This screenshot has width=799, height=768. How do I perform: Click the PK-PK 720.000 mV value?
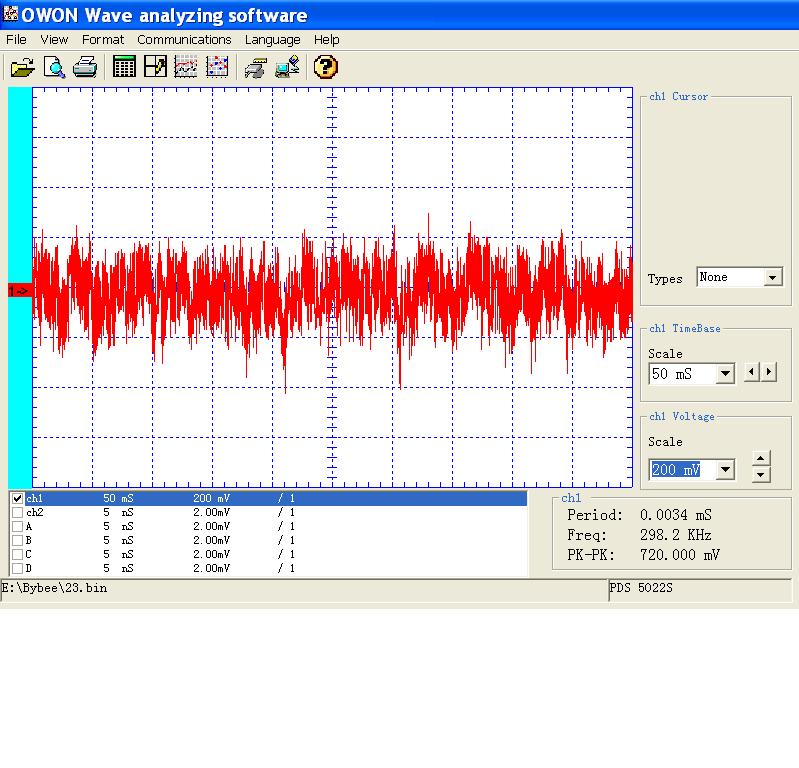(x=680, y=555)
